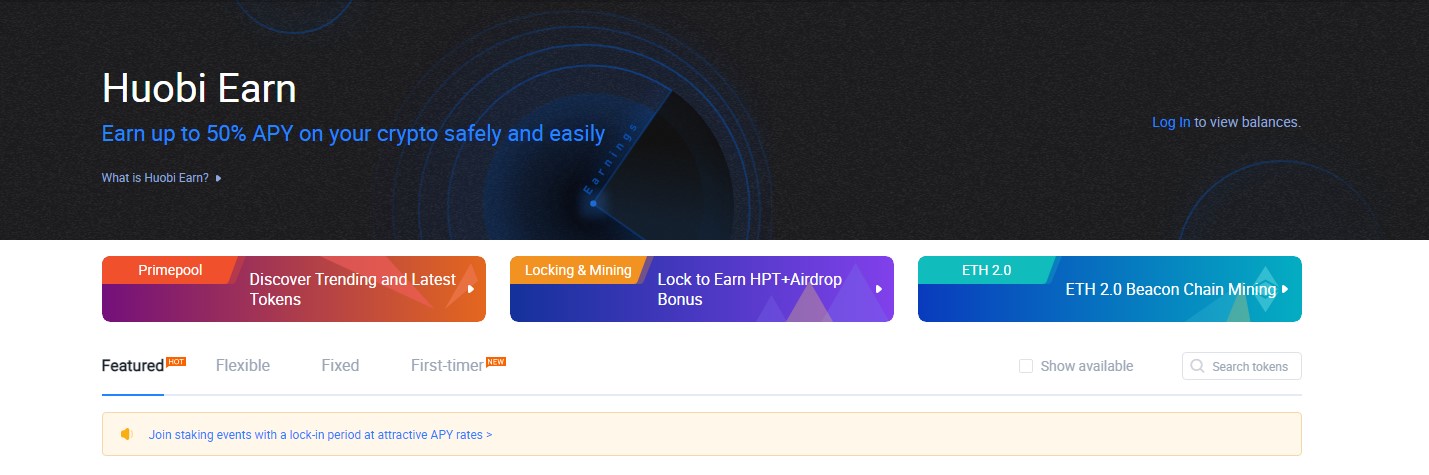Open the ETH 2.0 Beacon Chain Mining banner

pos(1110,289)
